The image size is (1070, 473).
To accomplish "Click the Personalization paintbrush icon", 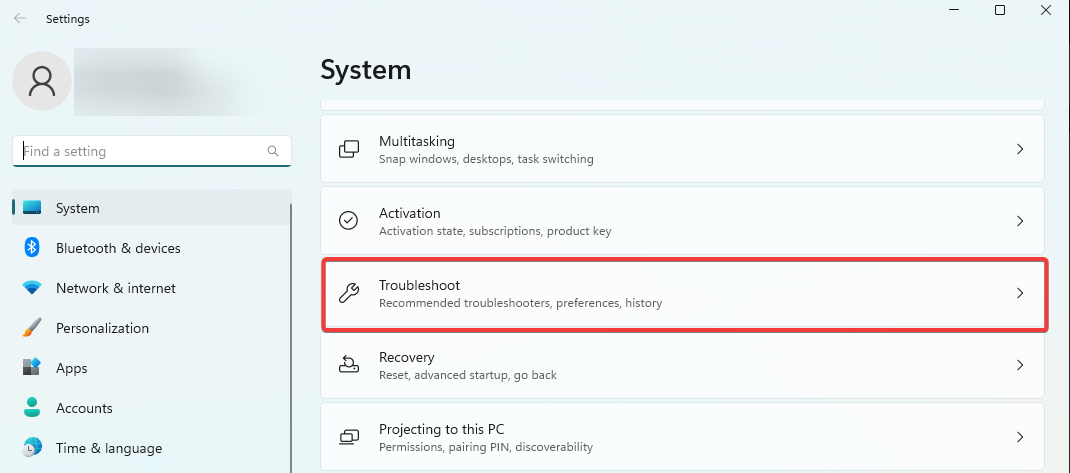I will [32, 328].
